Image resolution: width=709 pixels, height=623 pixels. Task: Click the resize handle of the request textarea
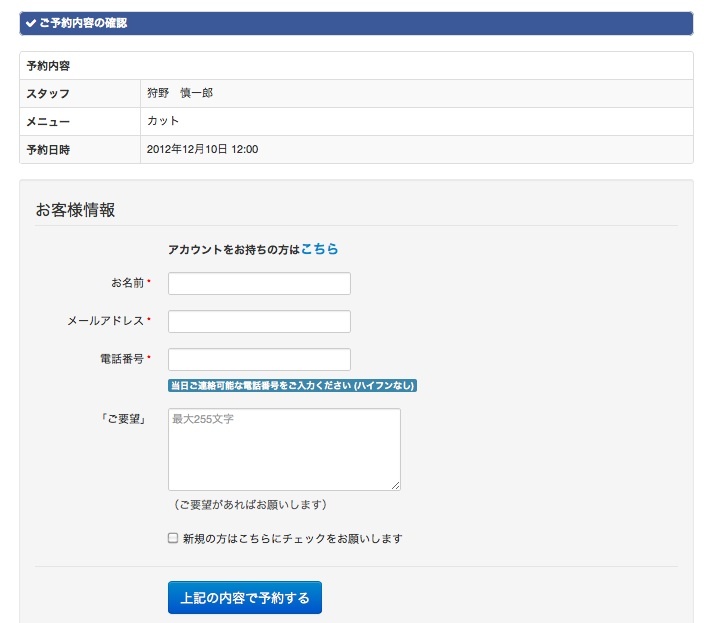point(395,485)
